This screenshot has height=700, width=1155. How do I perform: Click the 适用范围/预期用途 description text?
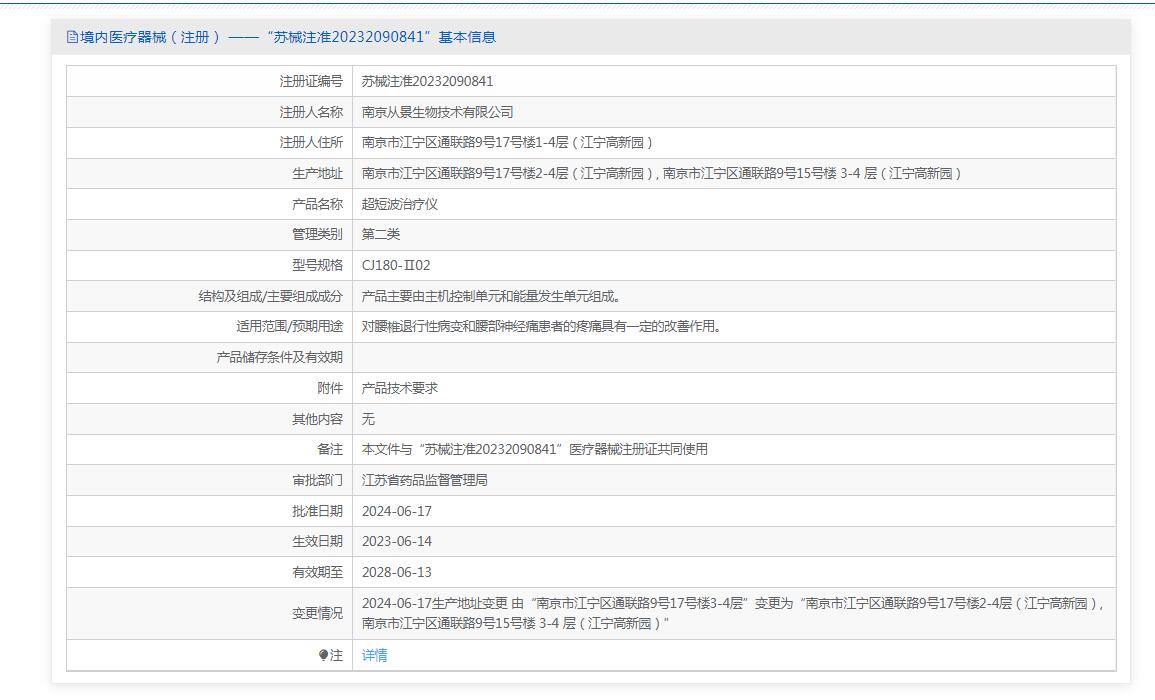[x=541, y=326]
